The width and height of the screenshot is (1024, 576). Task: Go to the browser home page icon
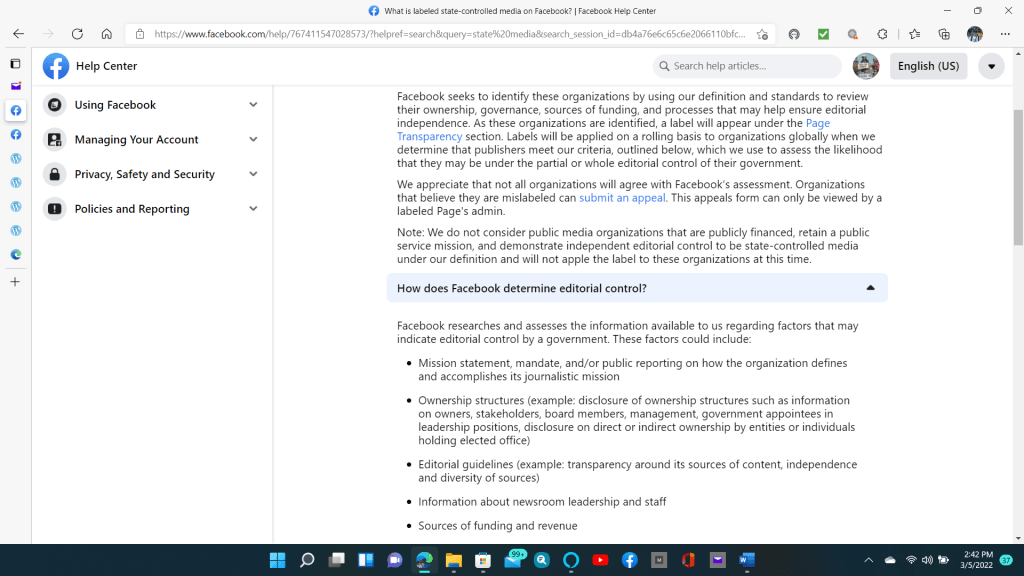tap(106, 33)
